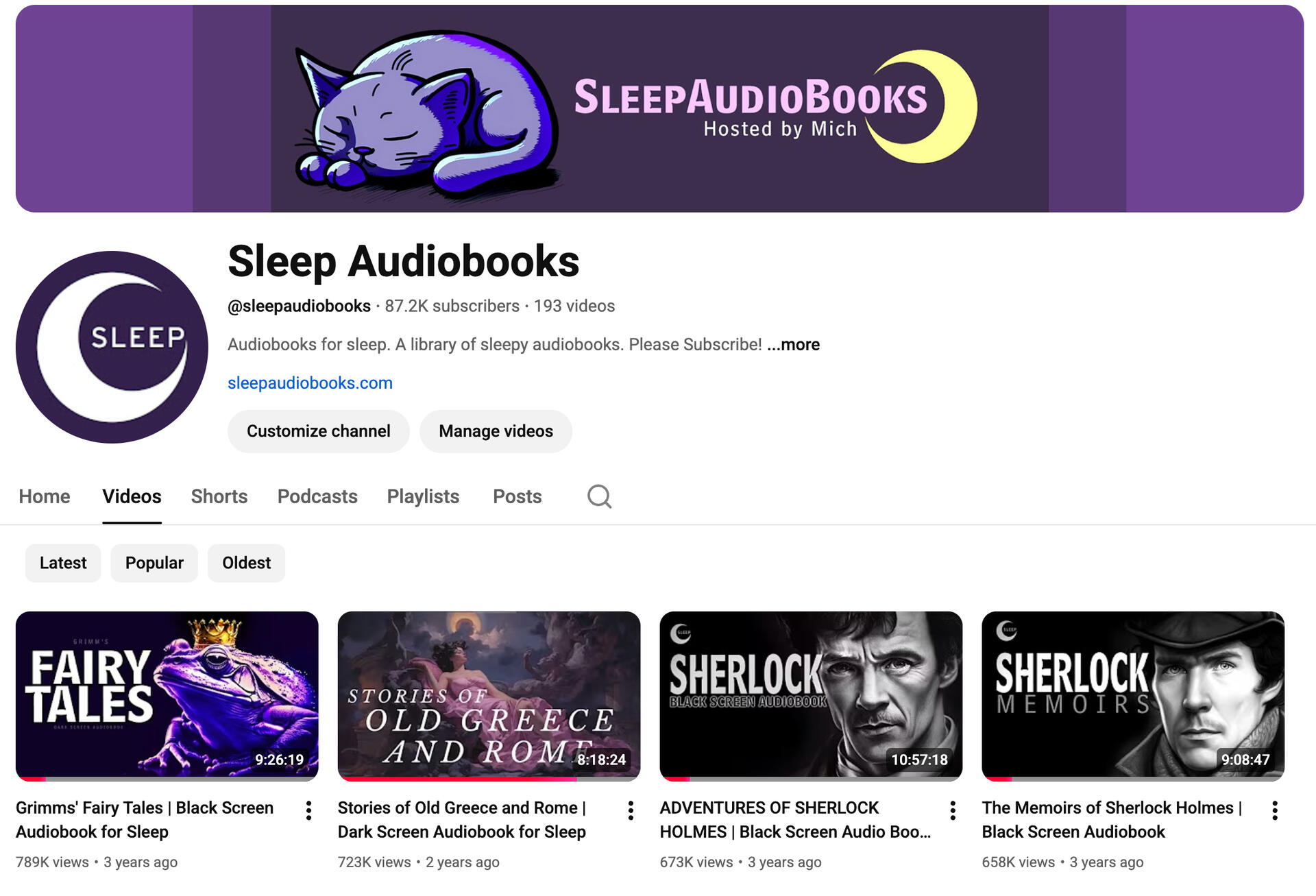
Task: Click the channel search magnifier icon
Action: coord(599,496)
